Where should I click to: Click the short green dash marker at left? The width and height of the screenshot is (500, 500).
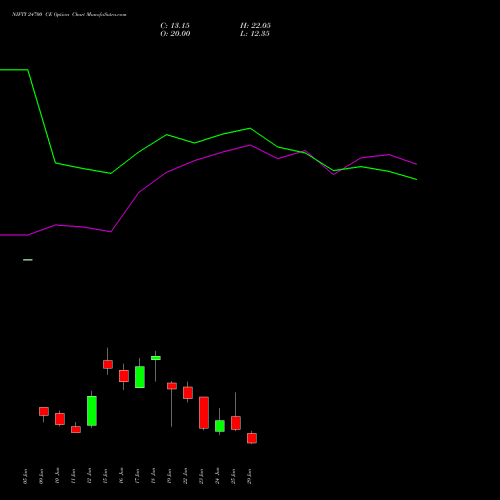pos(28,260)
